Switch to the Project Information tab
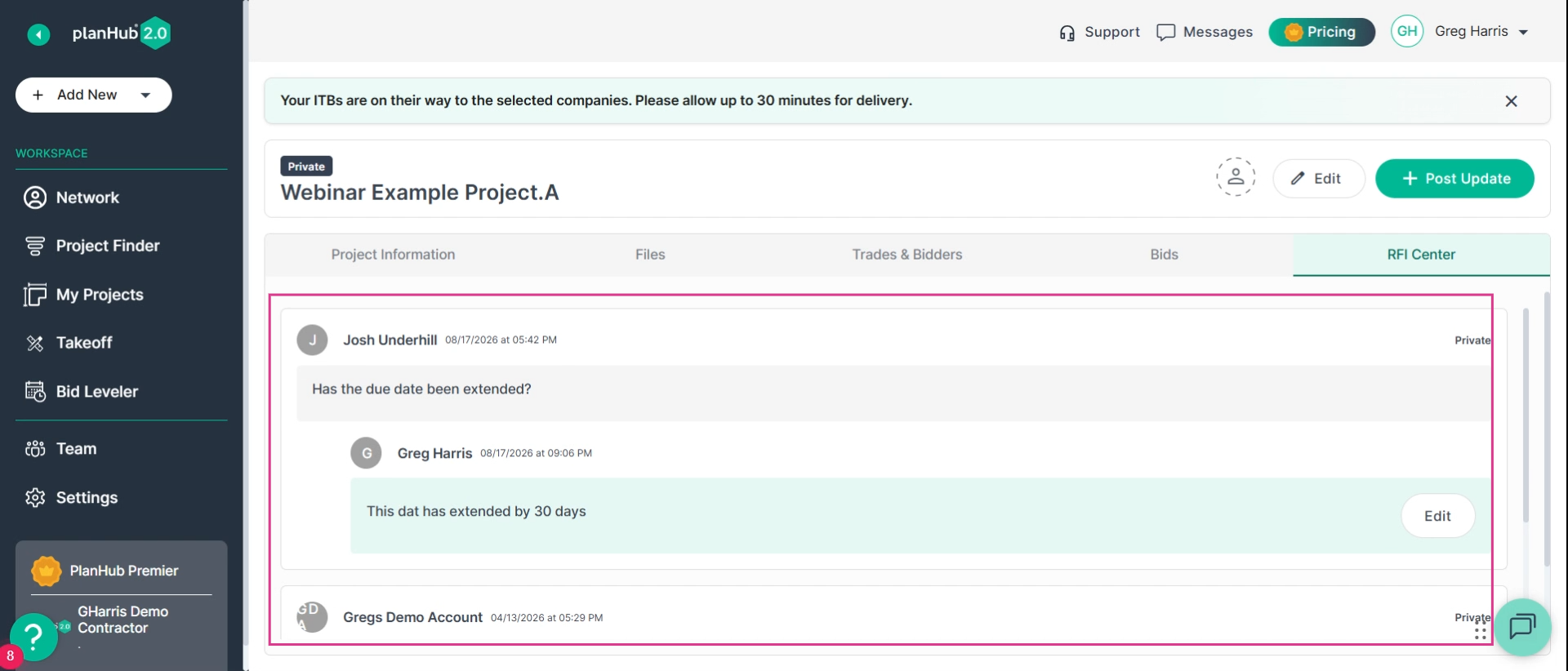This screenshot has width=1568, height=671. pyautogui.click(x=393, y=255)
